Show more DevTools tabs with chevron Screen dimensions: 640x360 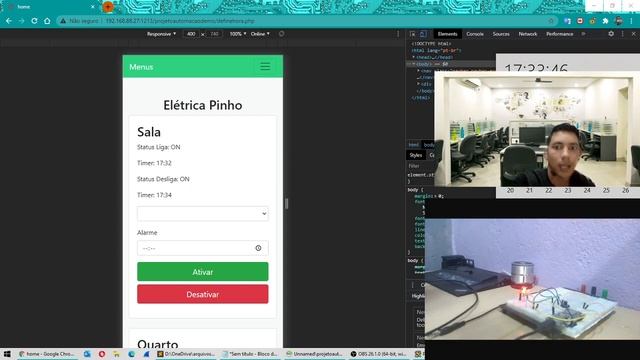583,34
